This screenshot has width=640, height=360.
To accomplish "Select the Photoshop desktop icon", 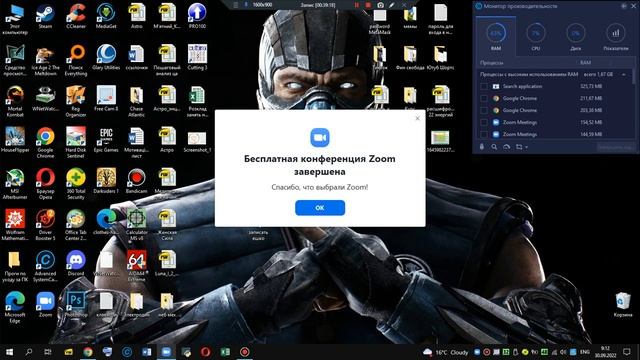I will [x=76, y=304].
